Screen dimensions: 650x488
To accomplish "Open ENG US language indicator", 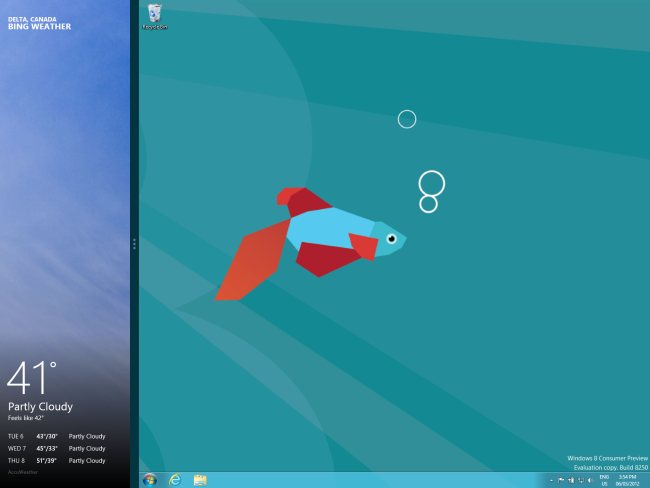I will click(x=604, y=481).
